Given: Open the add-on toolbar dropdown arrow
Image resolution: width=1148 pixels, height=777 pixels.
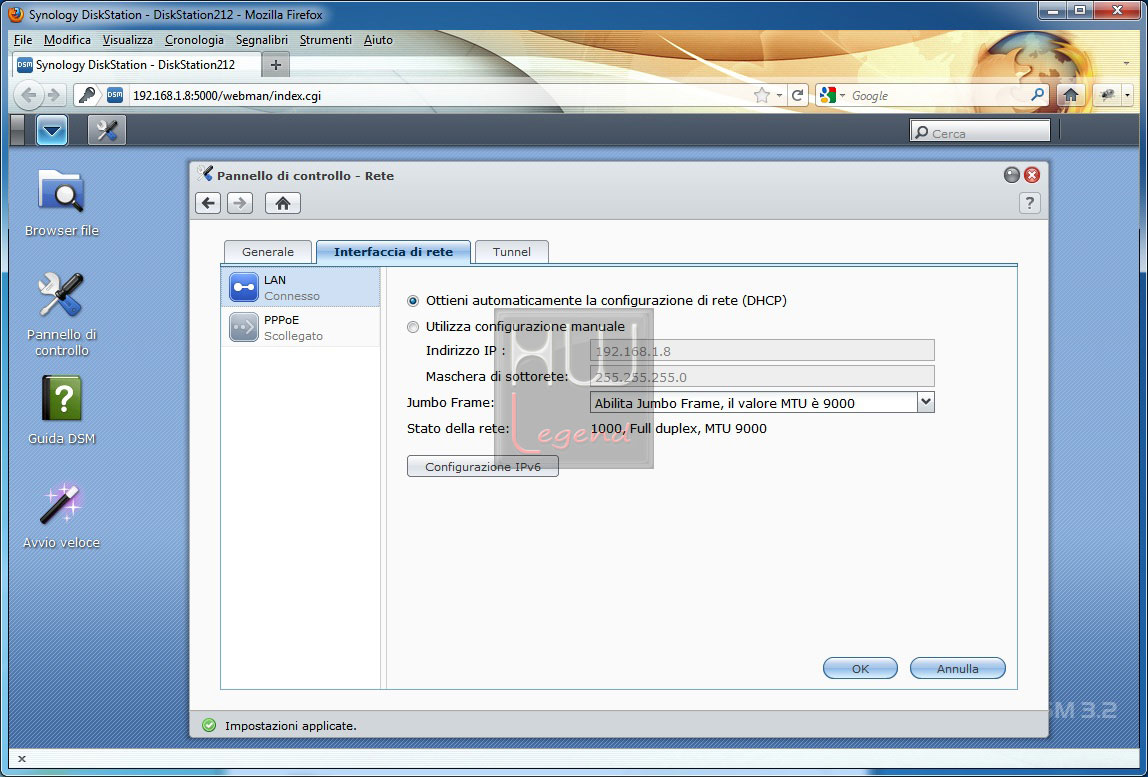Looking at the screenshot, I should 1128,96.
